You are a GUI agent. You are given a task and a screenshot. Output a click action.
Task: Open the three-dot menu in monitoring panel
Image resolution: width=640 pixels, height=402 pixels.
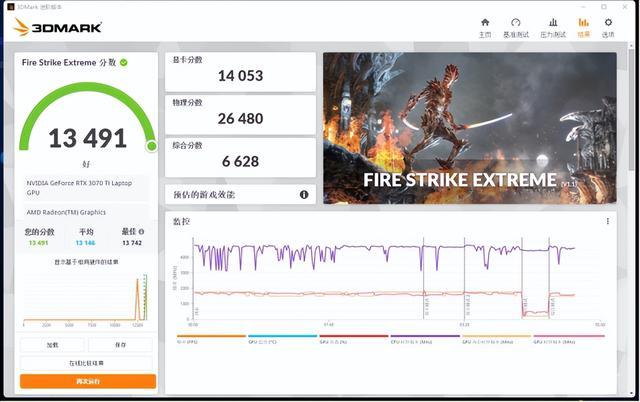click(x=607, y=221)
